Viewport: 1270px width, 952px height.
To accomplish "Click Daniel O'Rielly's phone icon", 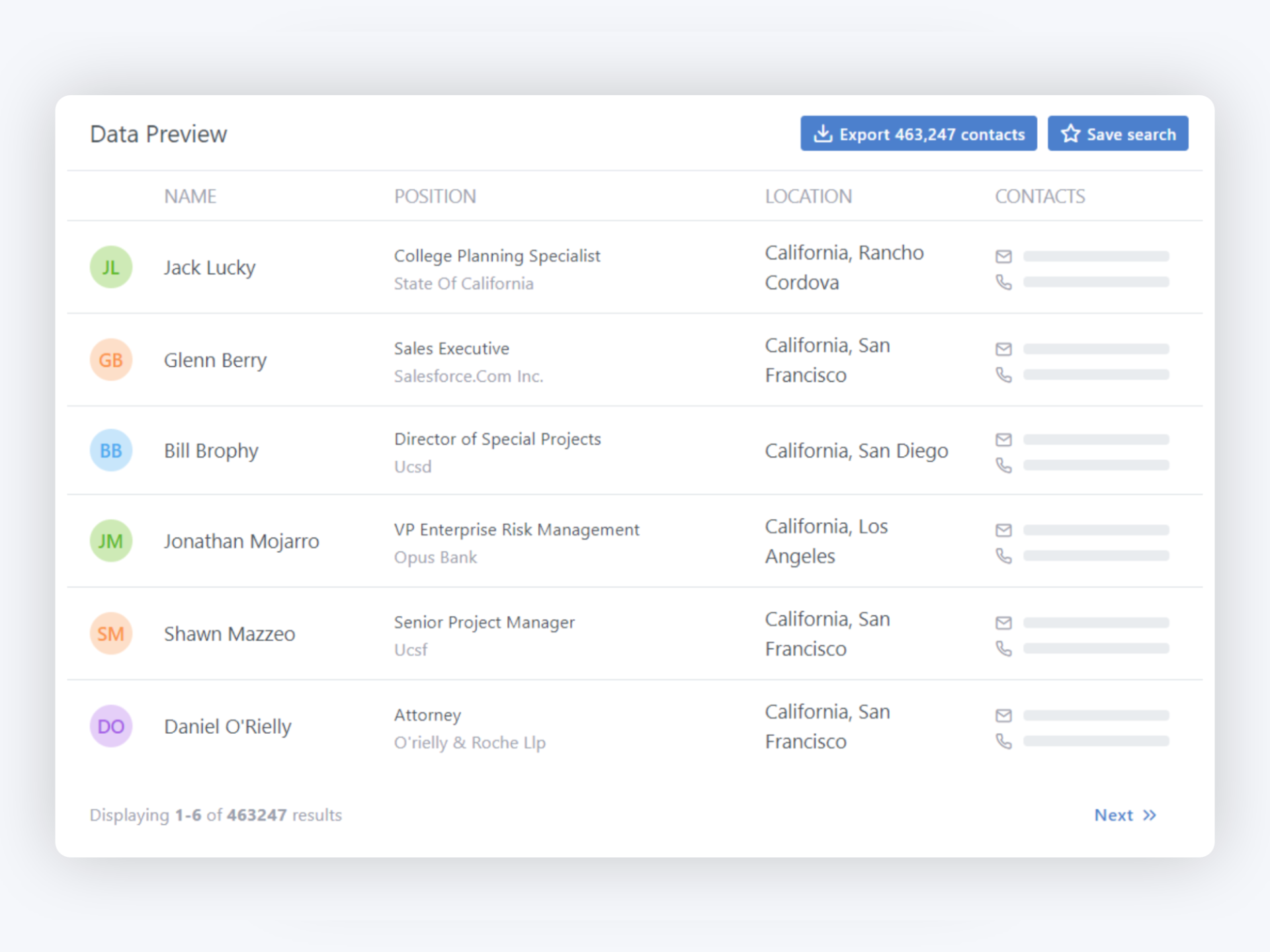I will tap(1003, 741).
